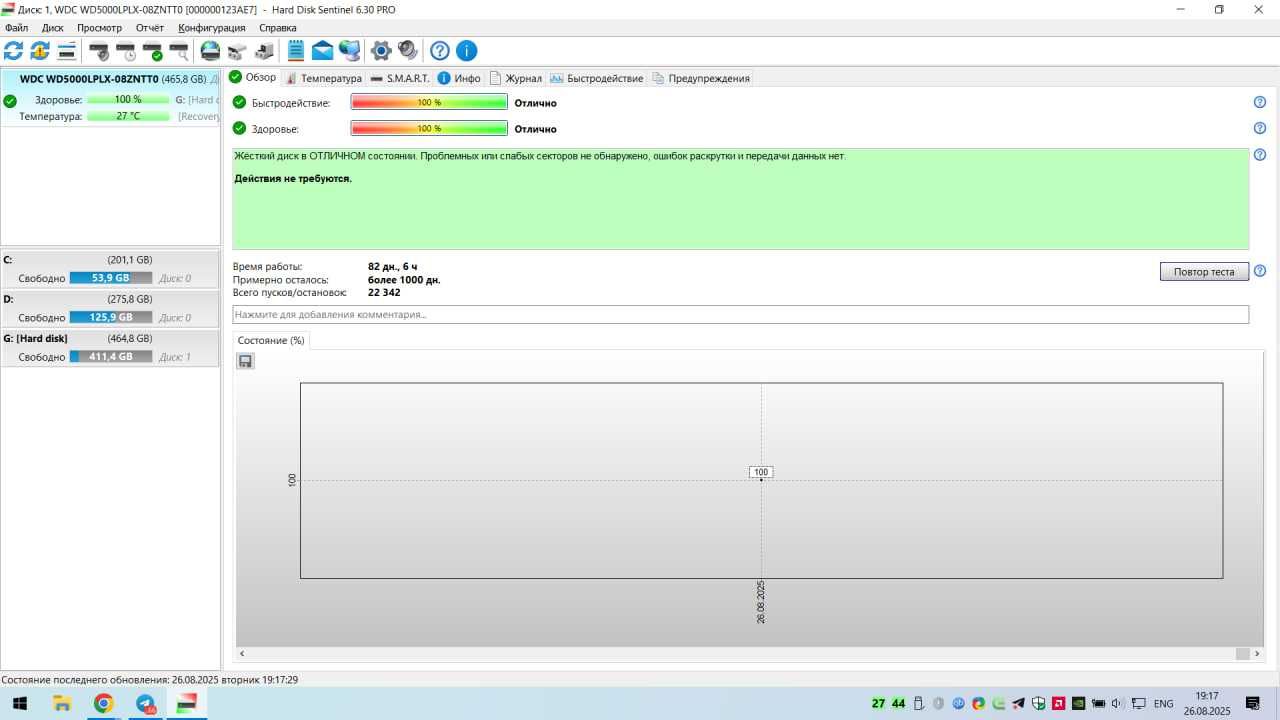This screenshot has height=720, width=1280.
Task: Click the blue info circle toolbar icon
Action: (466, 51)
